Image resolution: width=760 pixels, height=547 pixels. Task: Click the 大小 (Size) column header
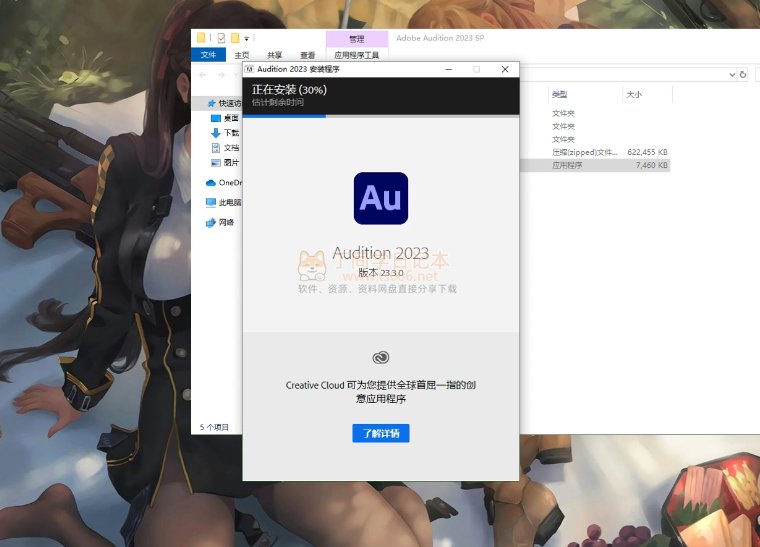(x=634, y=94)
